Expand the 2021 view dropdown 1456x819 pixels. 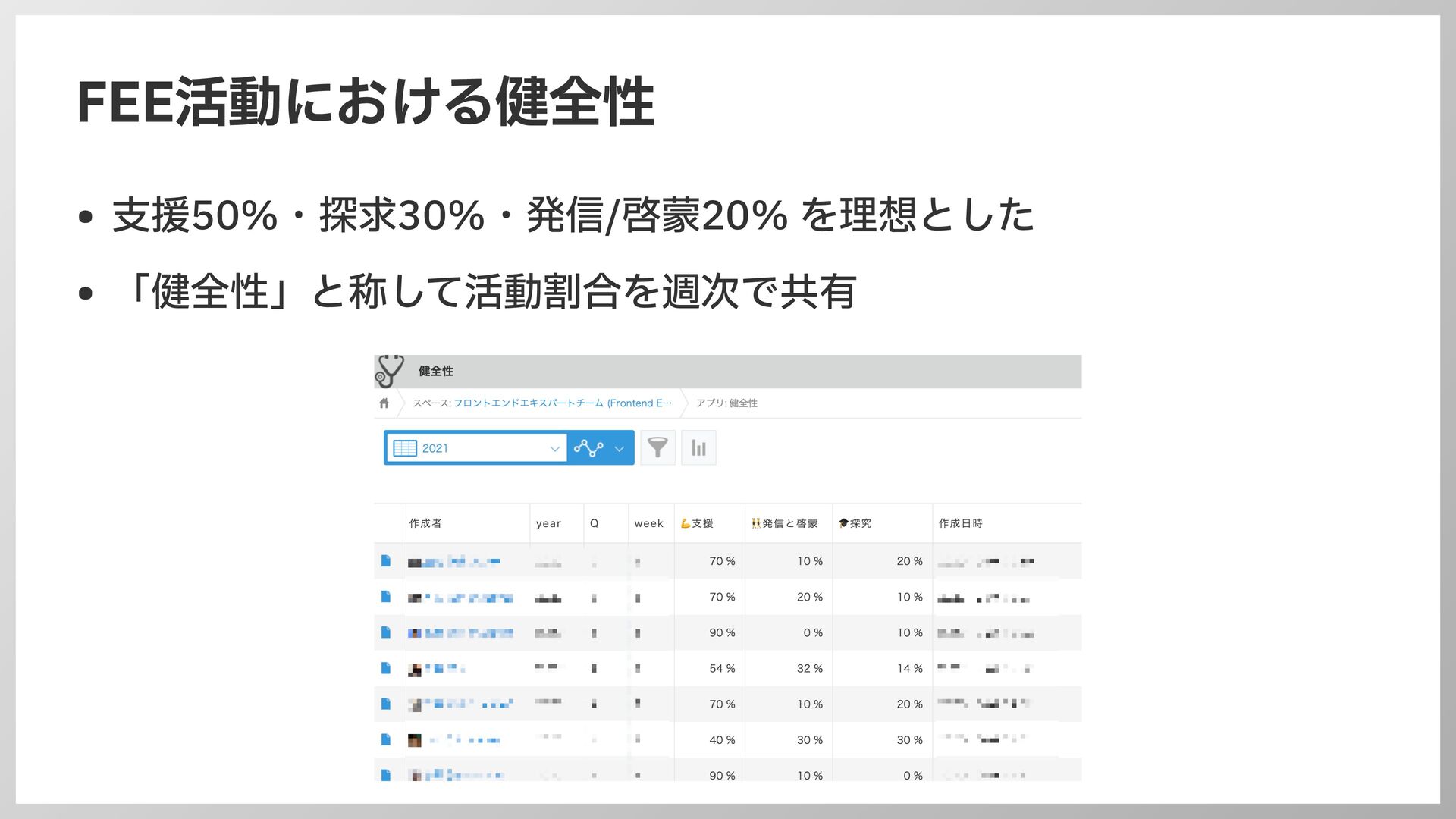point(554,449)
